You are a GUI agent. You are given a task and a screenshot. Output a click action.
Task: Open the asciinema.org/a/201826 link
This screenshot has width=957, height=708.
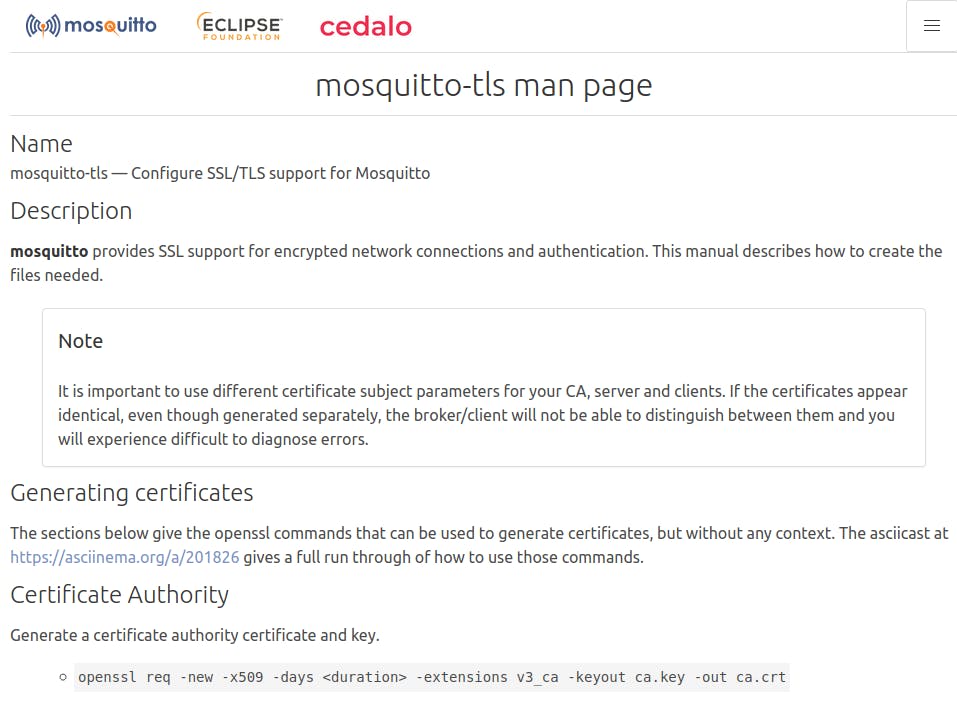point(125,557)
